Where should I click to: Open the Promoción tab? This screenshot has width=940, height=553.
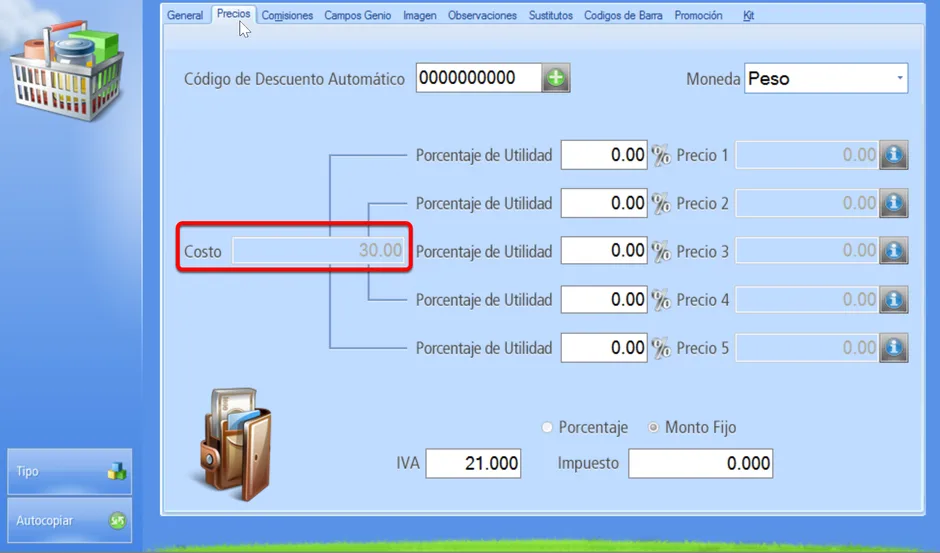click(698, 16)
